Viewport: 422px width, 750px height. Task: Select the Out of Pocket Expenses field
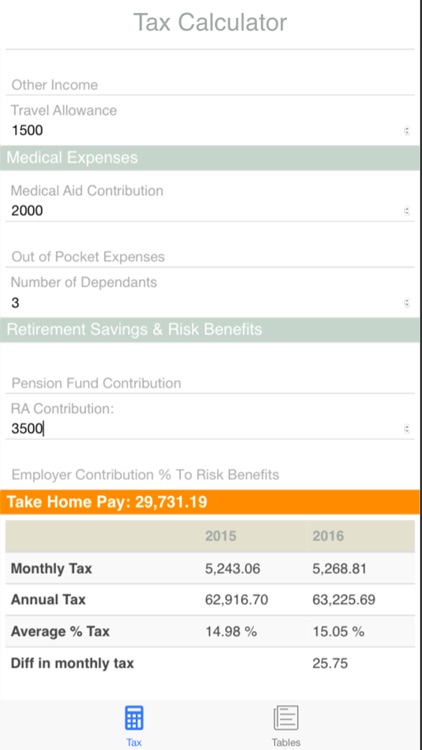point(210,257)
